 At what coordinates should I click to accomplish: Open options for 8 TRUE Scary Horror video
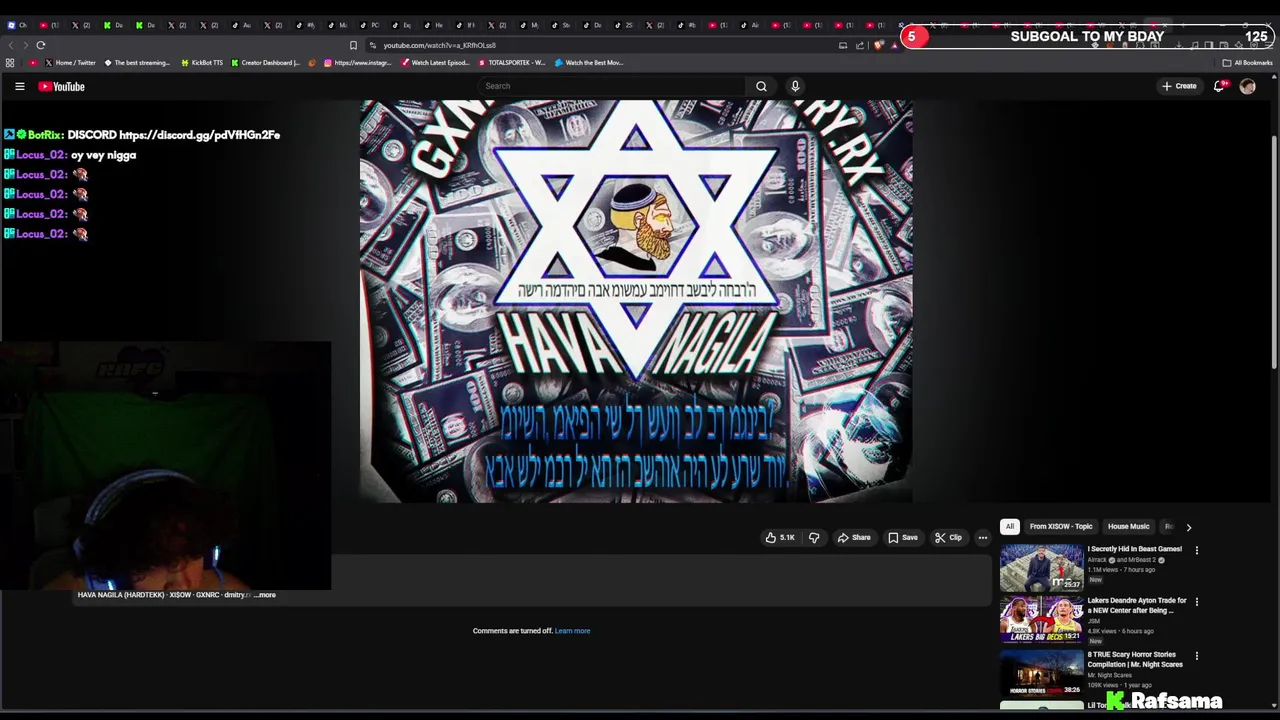pos(1196,656)
